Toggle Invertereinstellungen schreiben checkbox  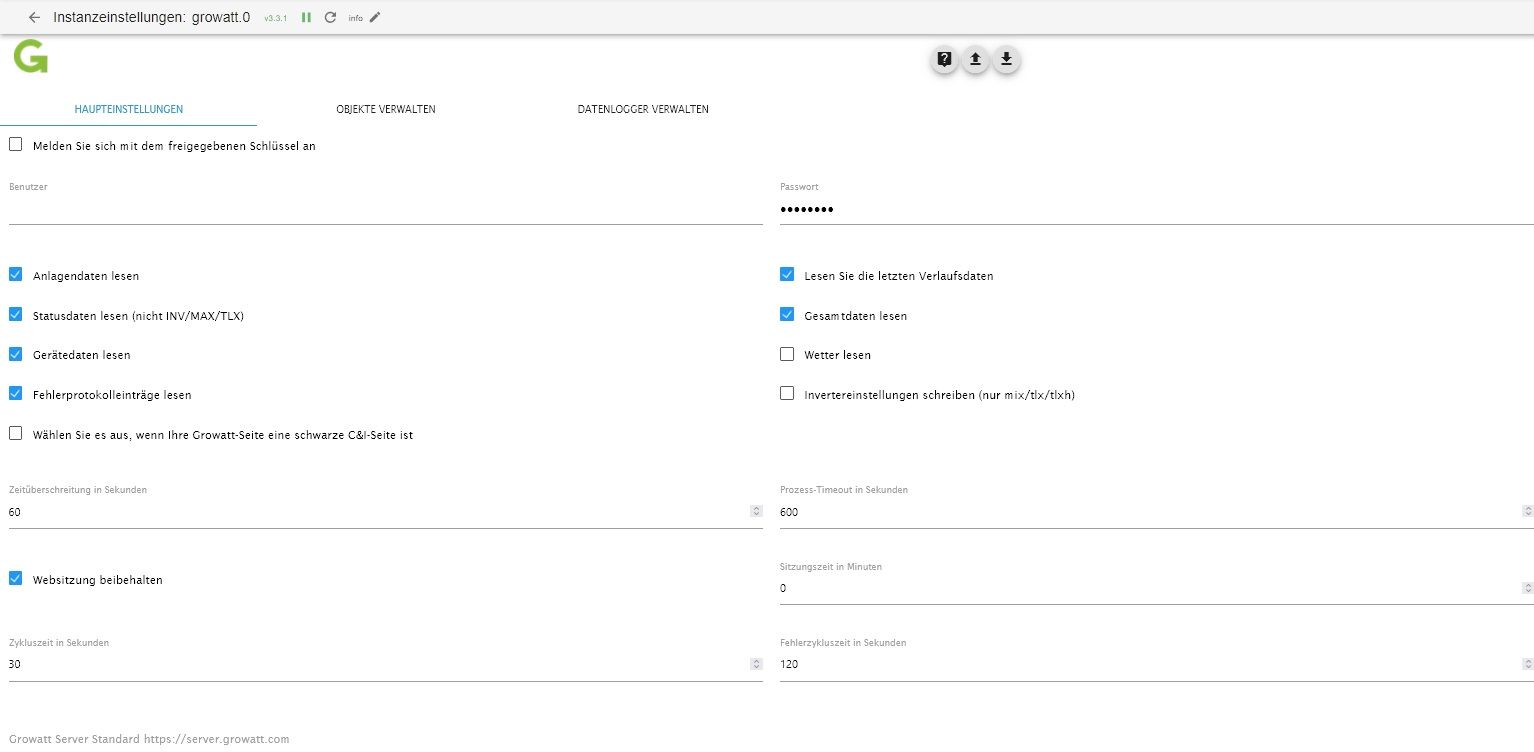point(787,394)
